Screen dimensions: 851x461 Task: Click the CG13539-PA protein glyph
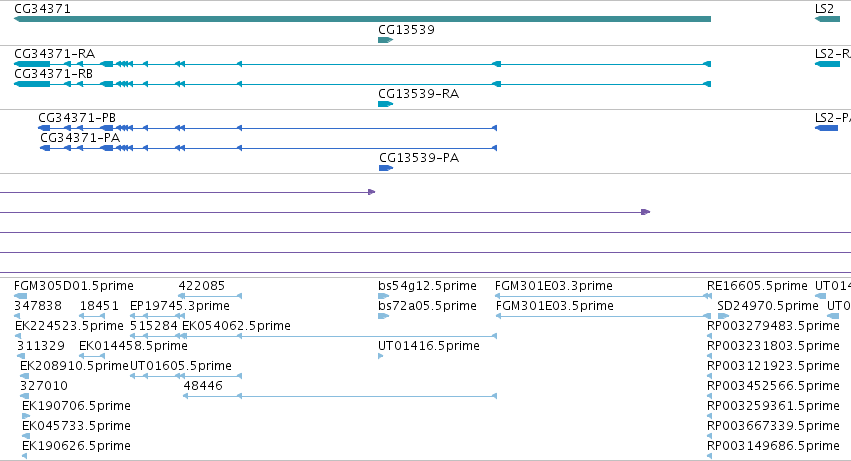click(386, 168)
